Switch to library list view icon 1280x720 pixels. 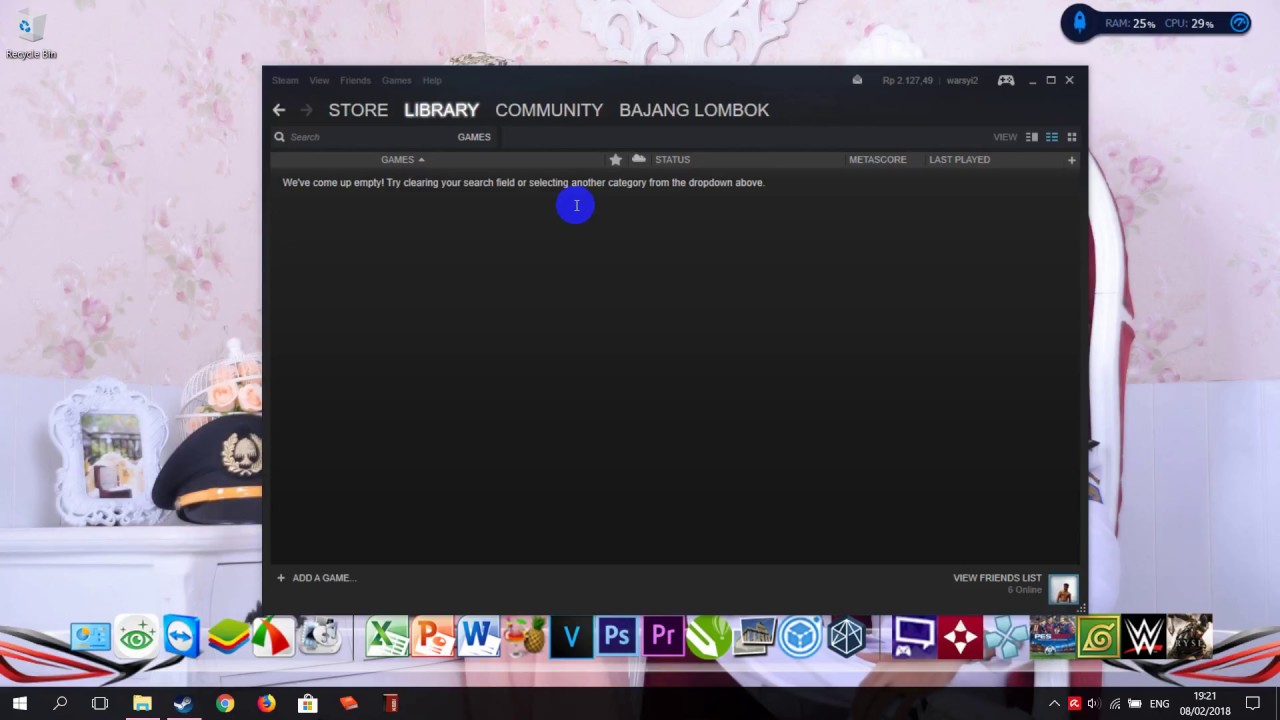click(x=1052, y=137)
